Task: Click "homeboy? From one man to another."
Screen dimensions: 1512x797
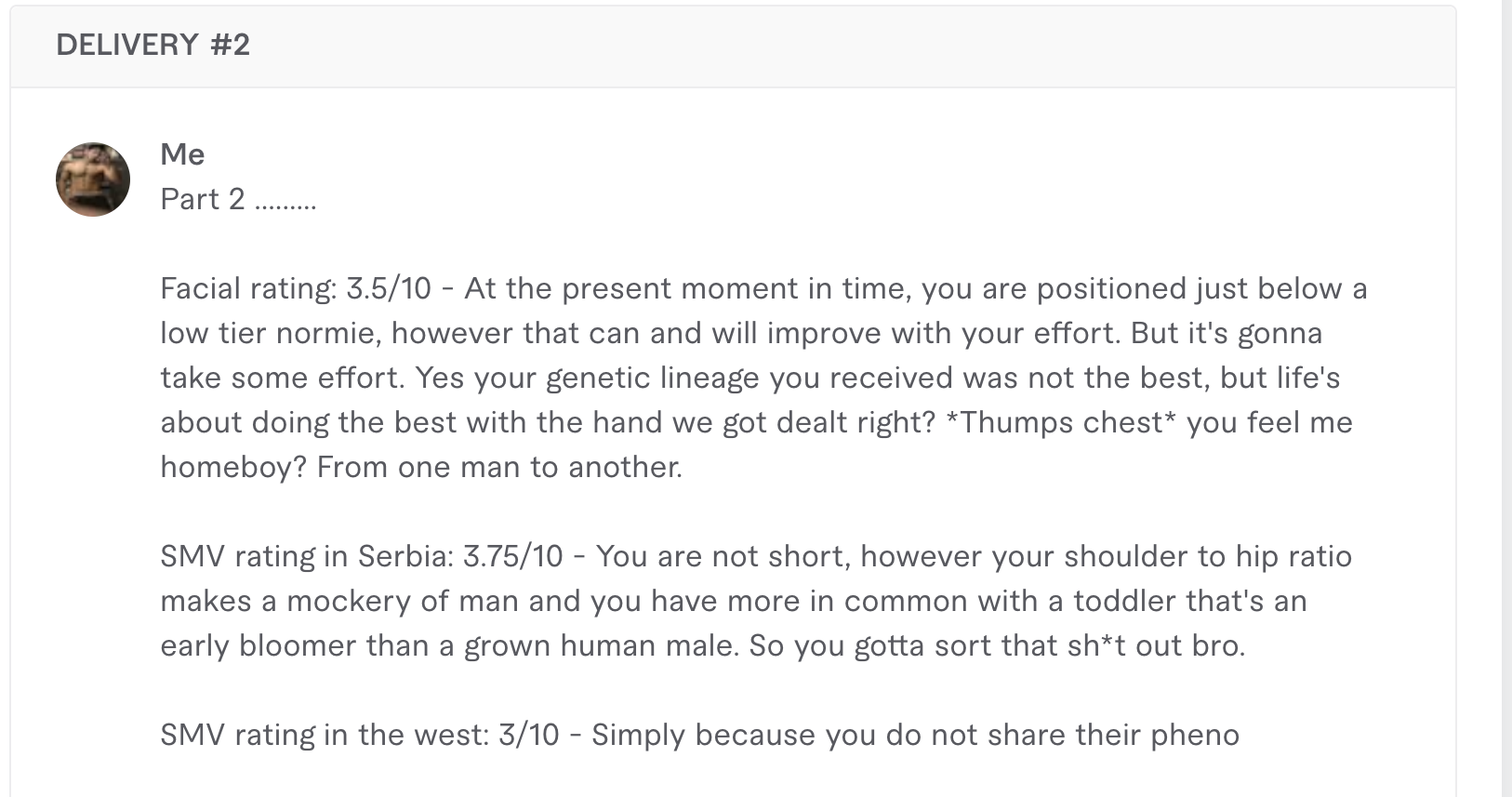Action: click(421, 468)
